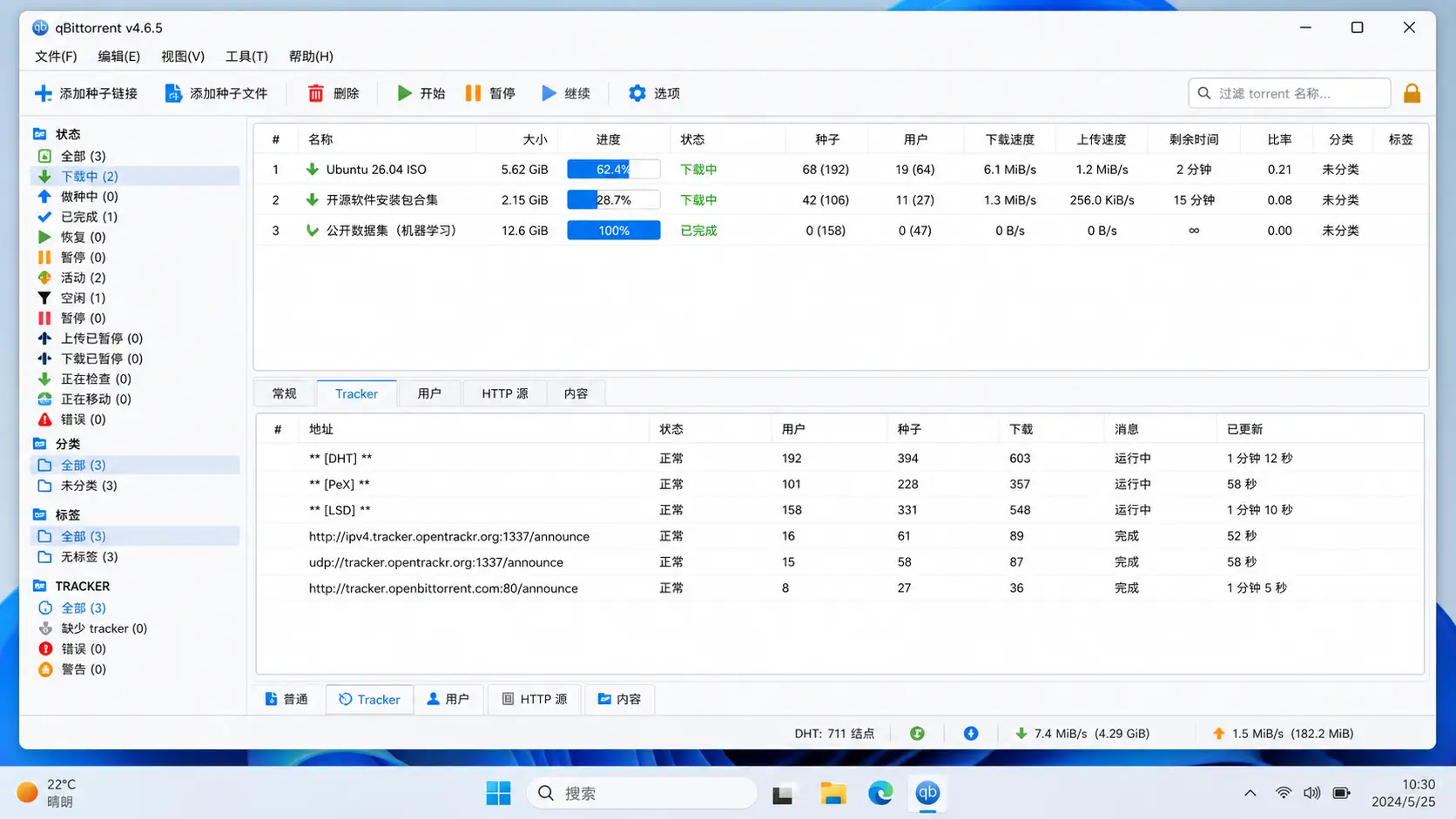Image resolution: width=1456 pixels, height=819 pixels.
Task: Filter by 下载中 (2) status
Action: (x=136, y=176)
